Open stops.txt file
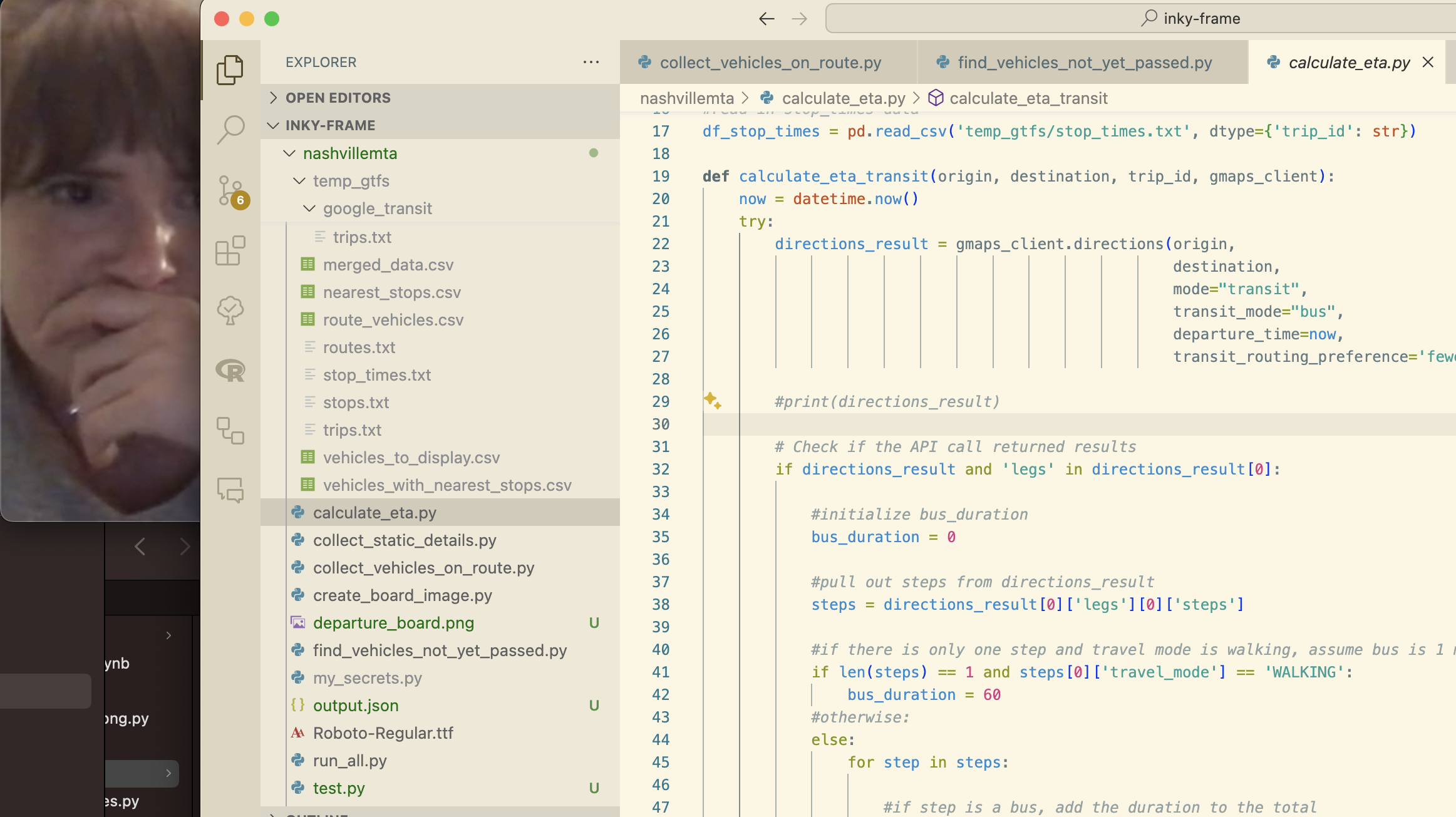 pos(440,403)
